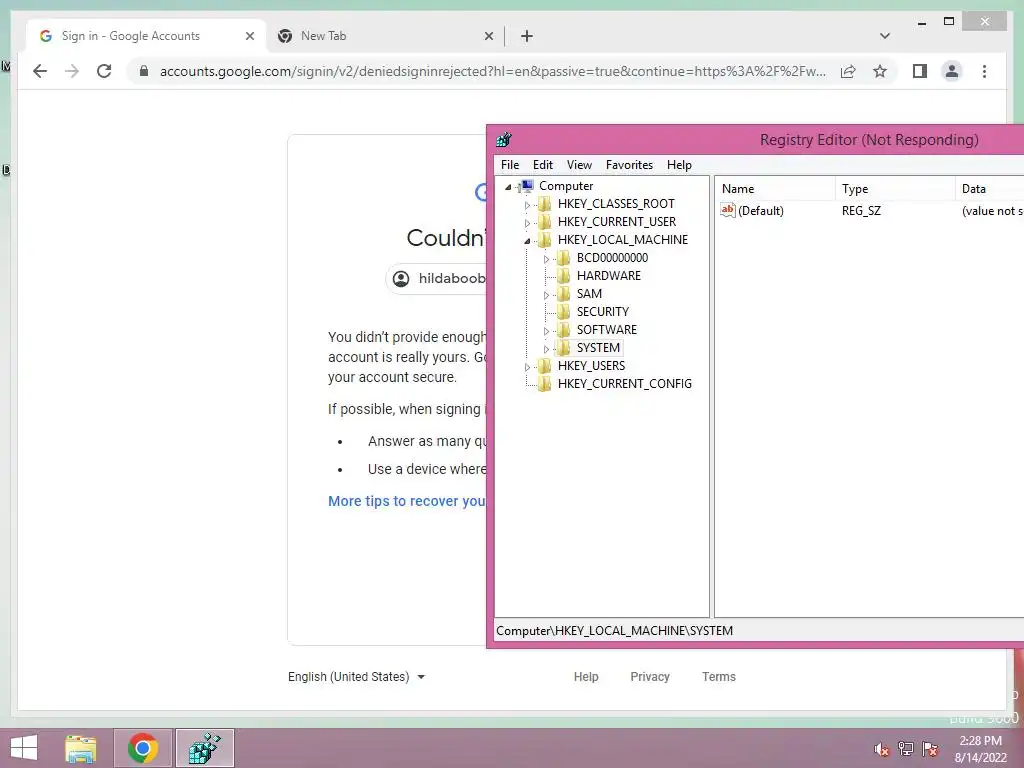Select the HKEY_LOCAL_MACHINE folder icon

coord(544,240)
